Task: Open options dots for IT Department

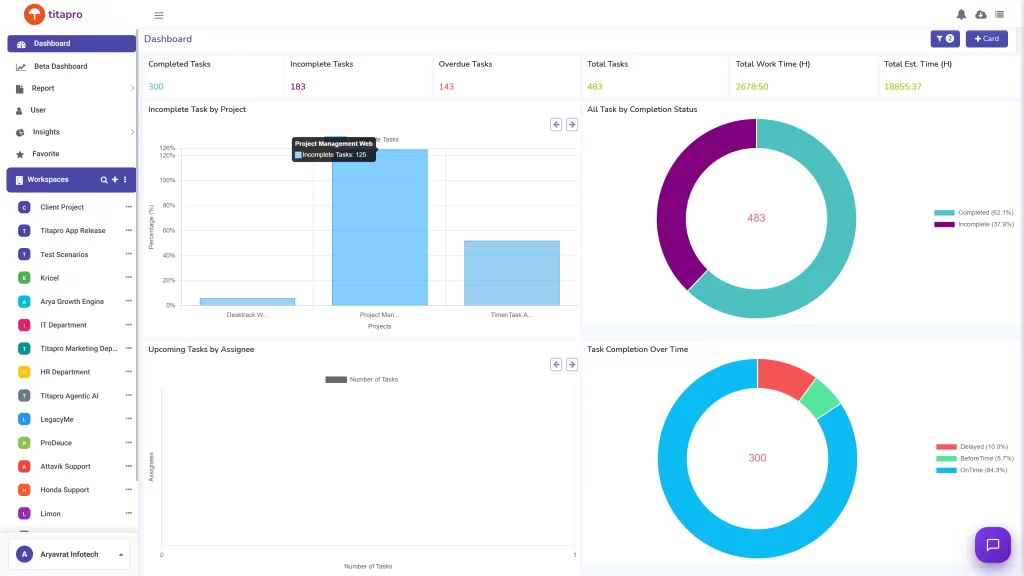Action: pos(129,325)
